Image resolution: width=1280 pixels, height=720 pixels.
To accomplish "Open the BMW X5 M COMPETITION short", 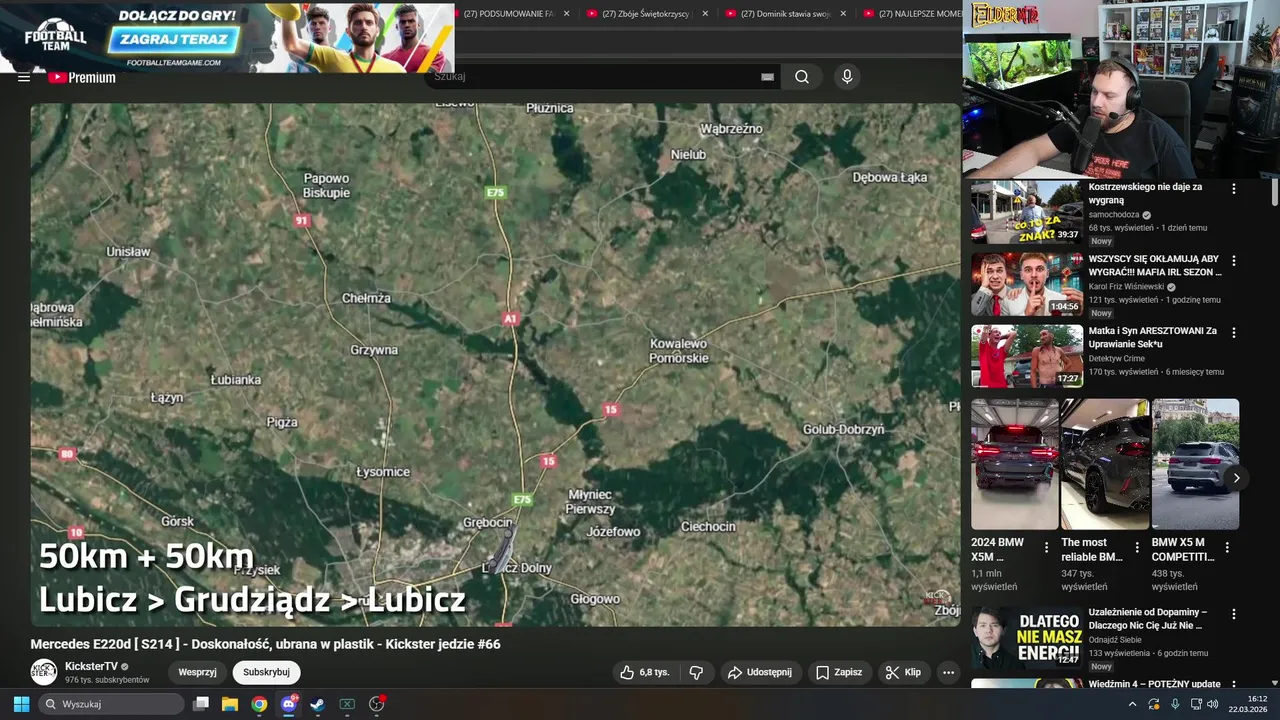I will click(1195, 464).
